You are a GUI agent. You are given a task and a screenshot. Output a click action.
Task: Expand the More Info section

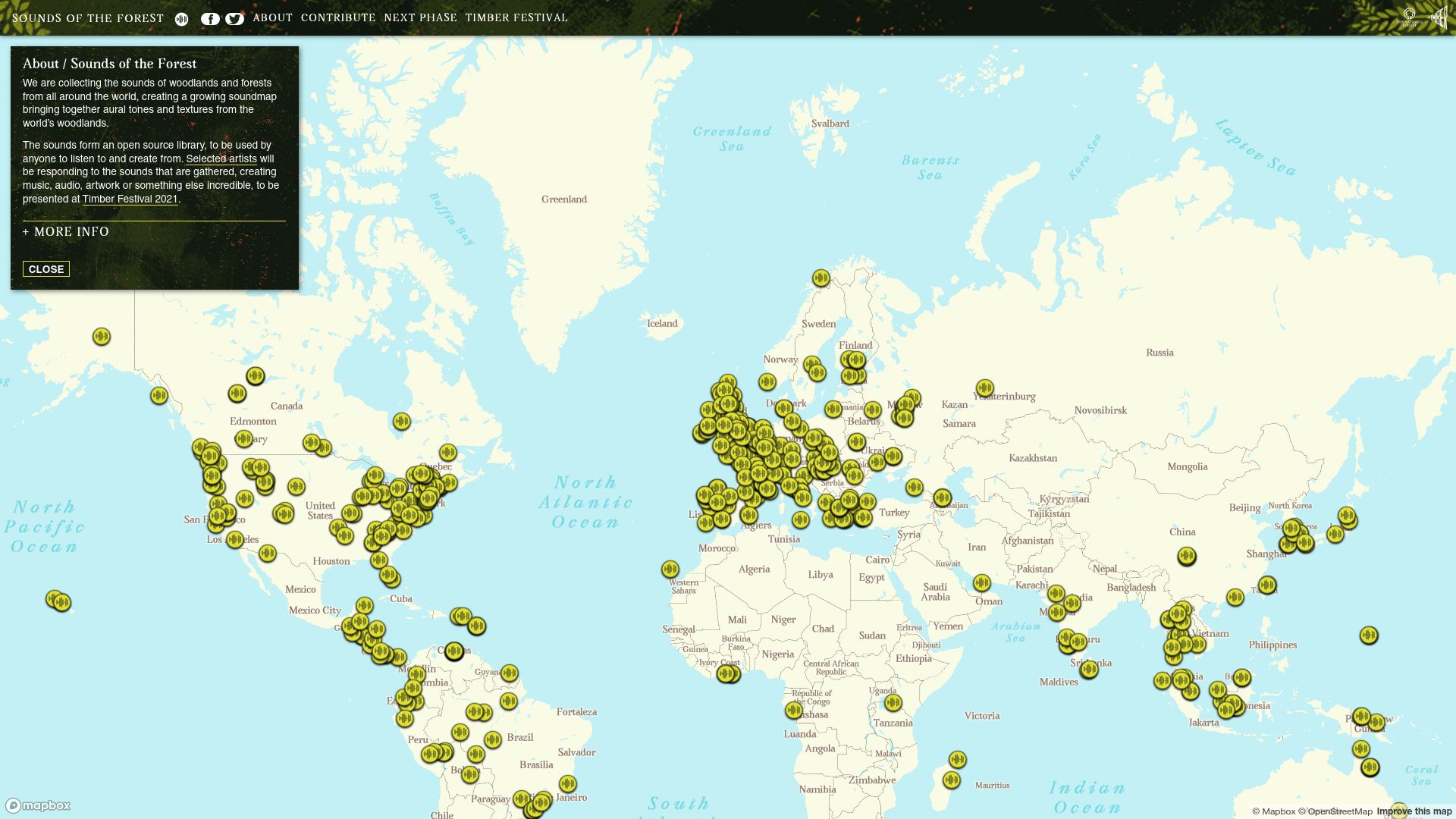pos(66,232)
